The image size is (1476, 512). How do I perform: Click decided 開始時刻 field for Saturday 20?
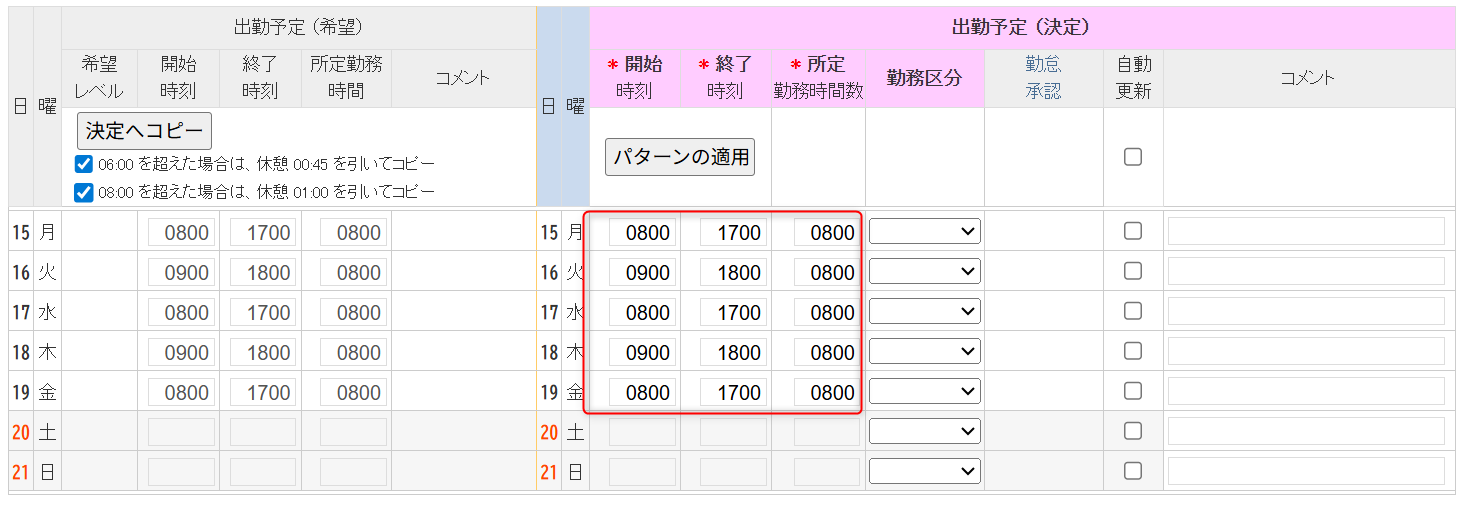[x=642, y=432]
